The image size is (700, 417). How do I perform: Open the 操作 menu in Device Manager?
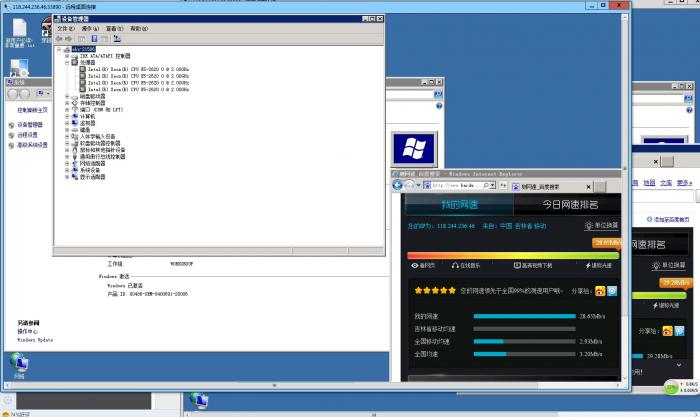[x=90, y=29]
